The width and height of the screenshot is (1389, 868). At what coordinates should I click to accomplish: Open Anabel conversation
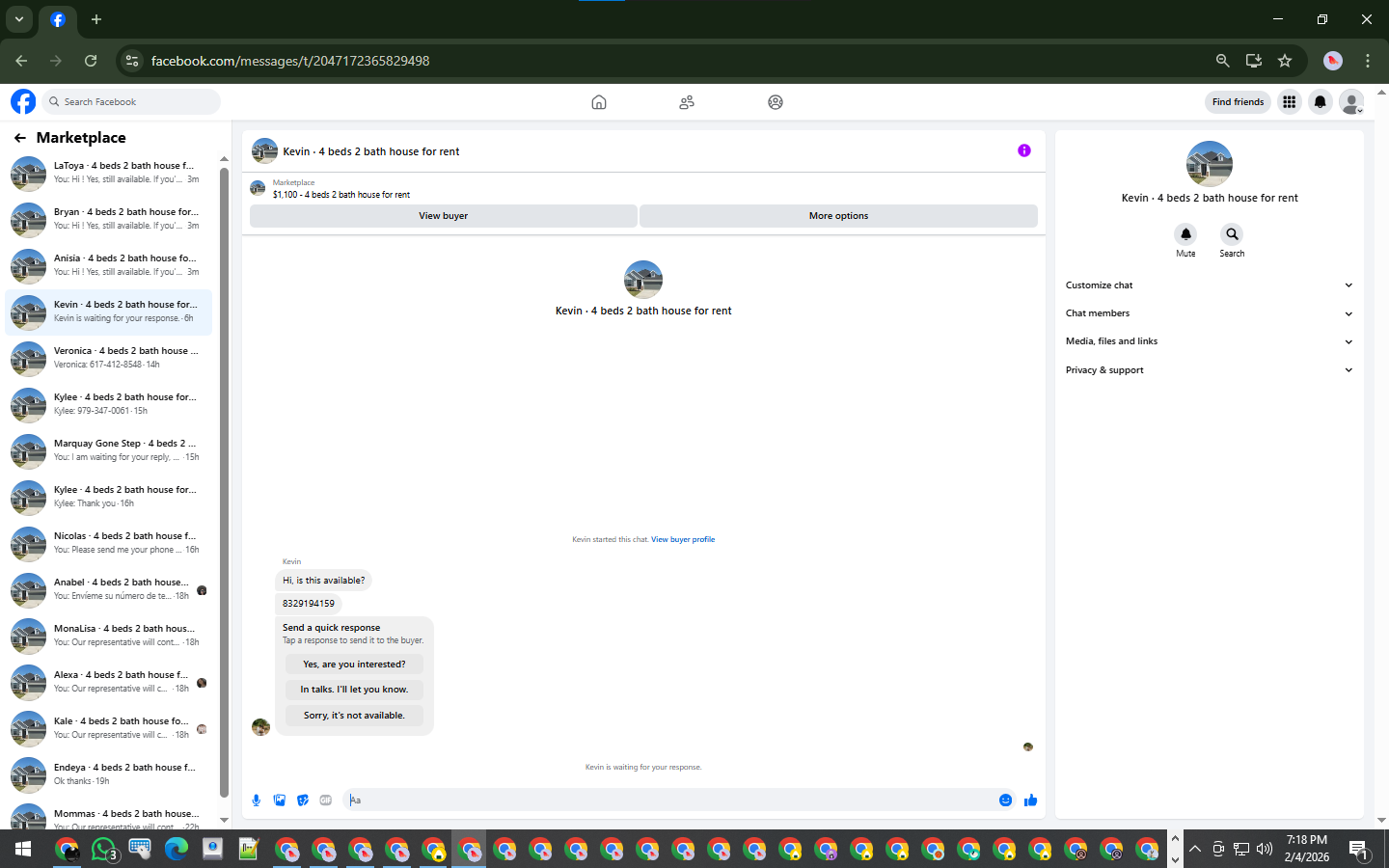pos(109,589)
